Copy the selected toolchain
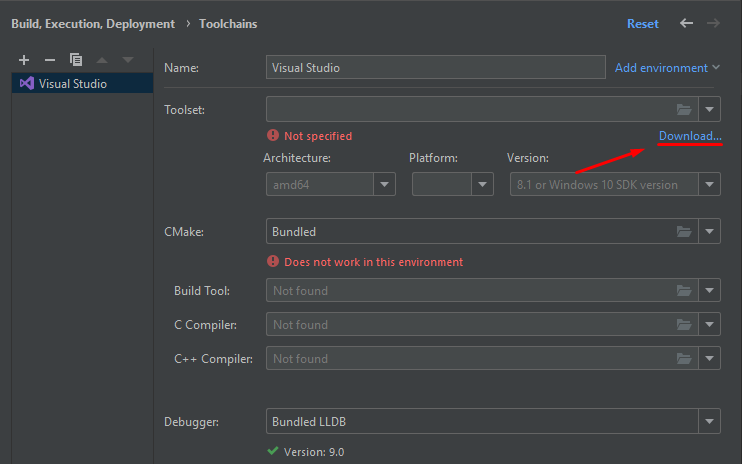Viewport: 742px width, 464px height. [76, 60]
